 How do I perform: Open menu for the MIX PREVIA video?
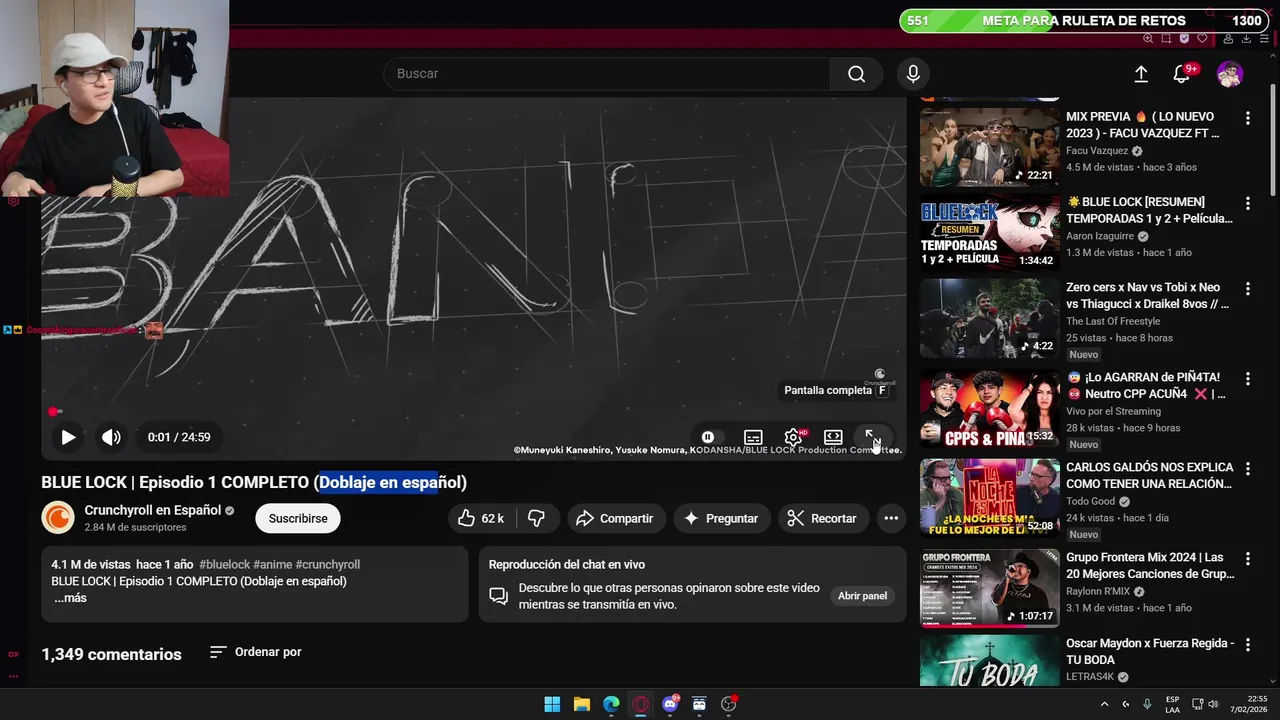tap(1247, 118)
